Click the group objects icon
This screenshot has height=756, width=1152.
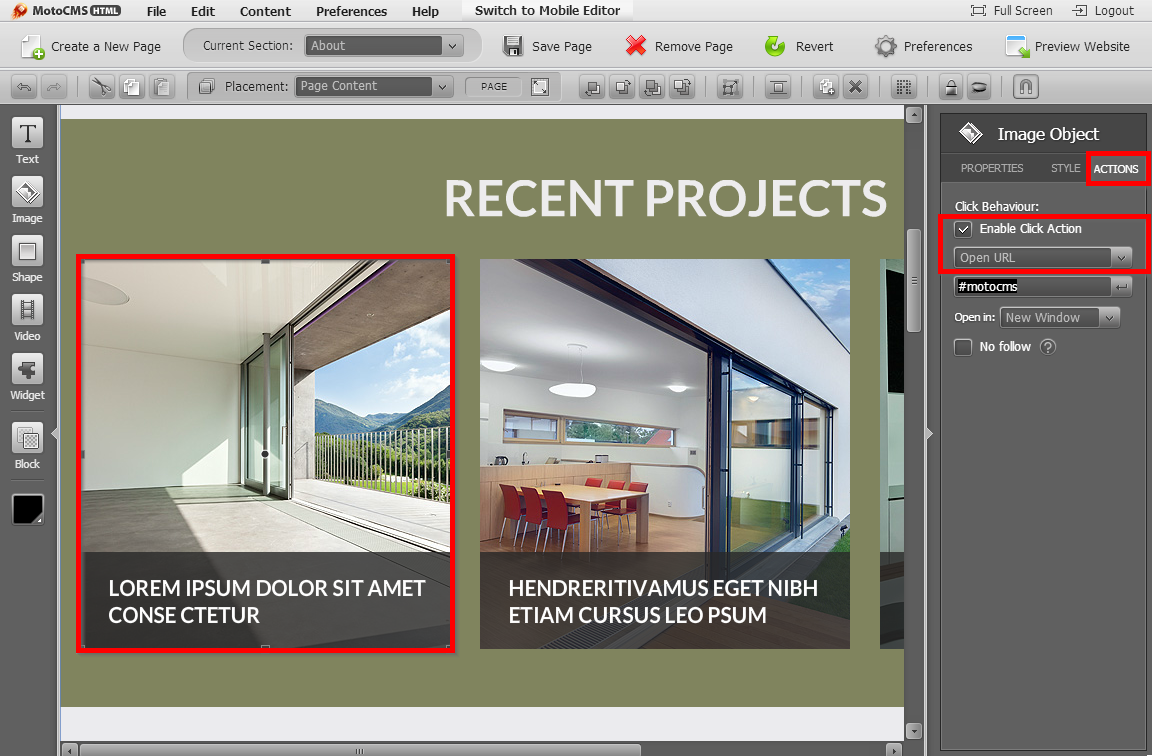tap(730, 87)
